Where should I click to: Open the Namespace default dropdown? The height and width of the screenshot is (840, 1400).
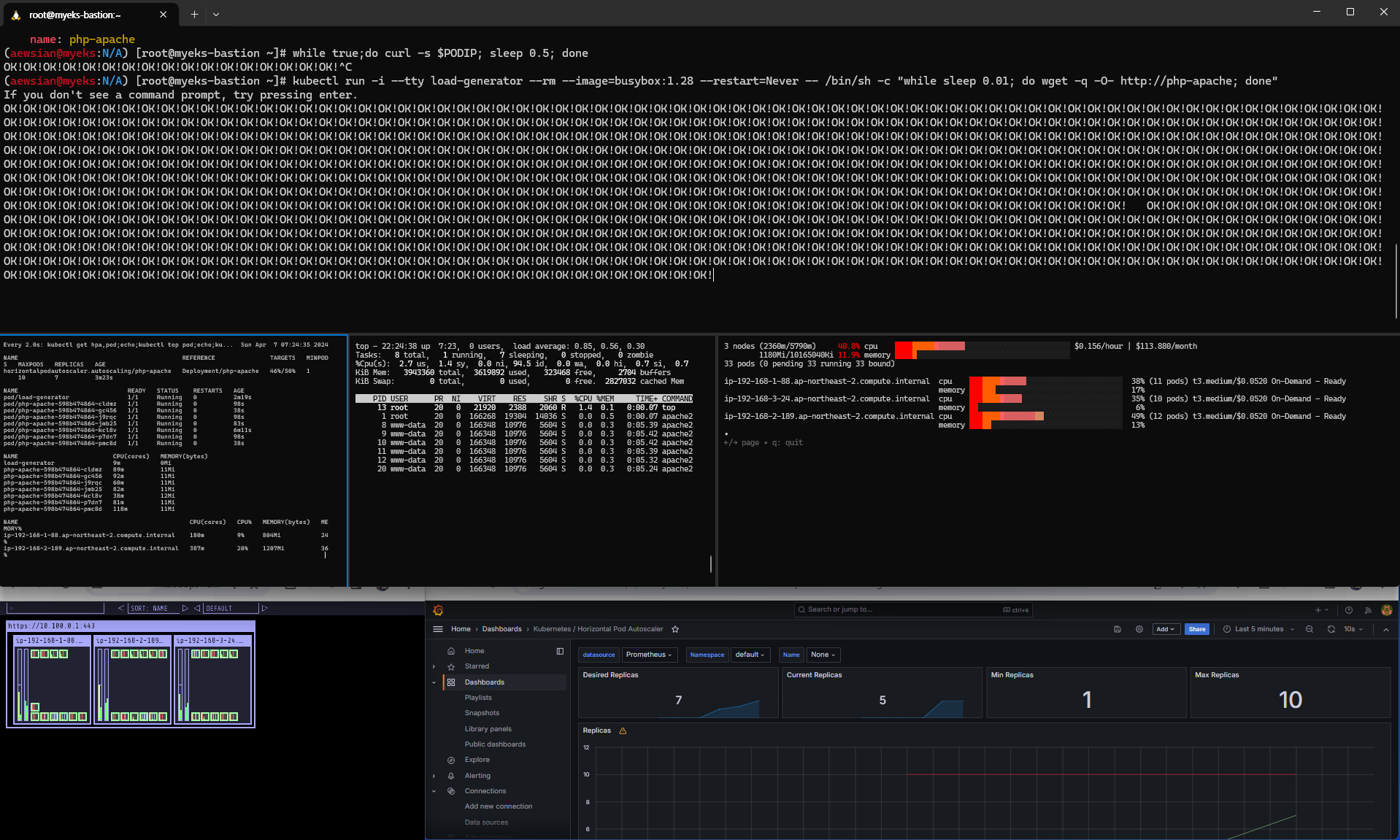point(750,655)
